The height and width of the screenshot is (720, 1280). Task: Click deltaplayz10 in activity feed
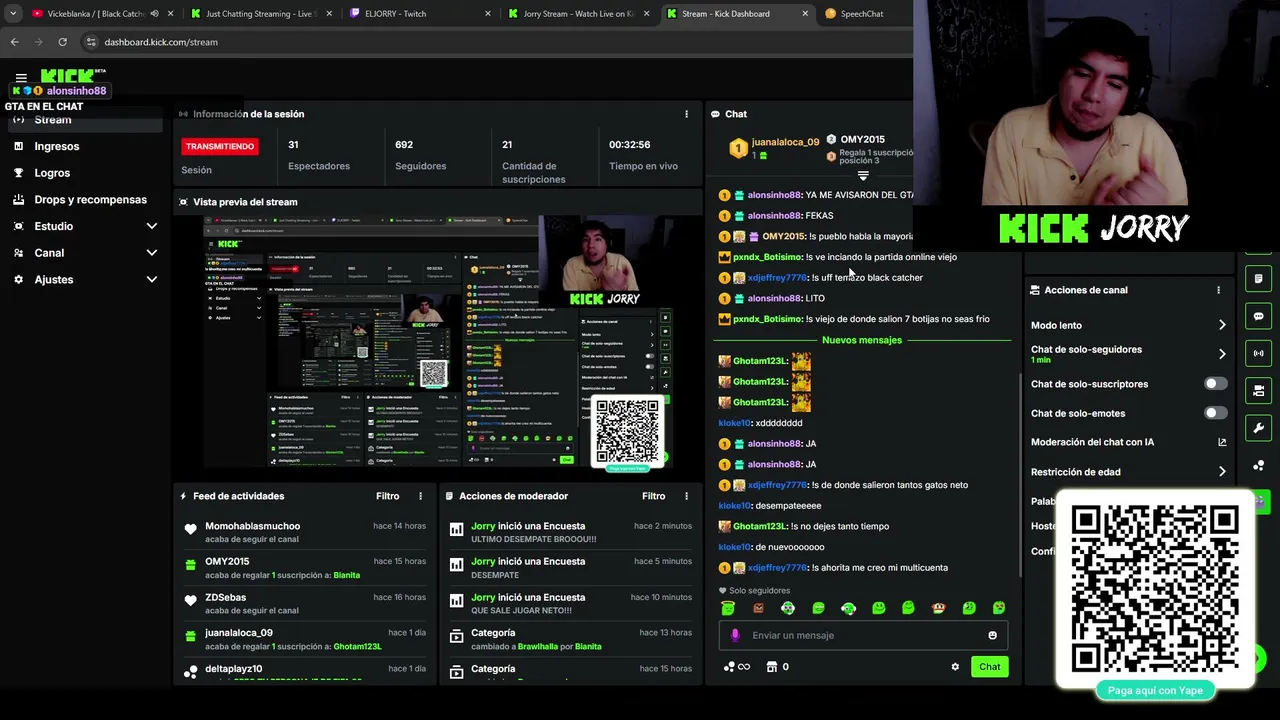coord(233,669)
